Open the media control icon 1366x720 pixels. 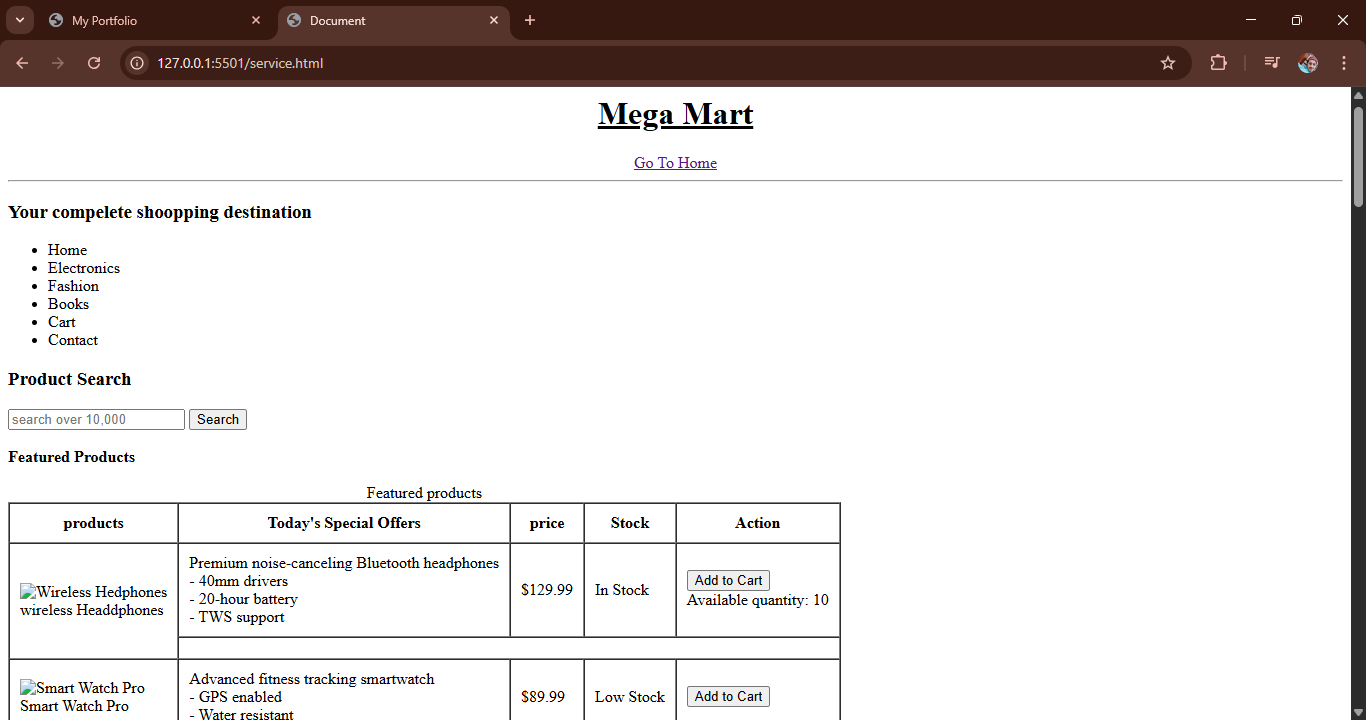(x=1271, y=63)
